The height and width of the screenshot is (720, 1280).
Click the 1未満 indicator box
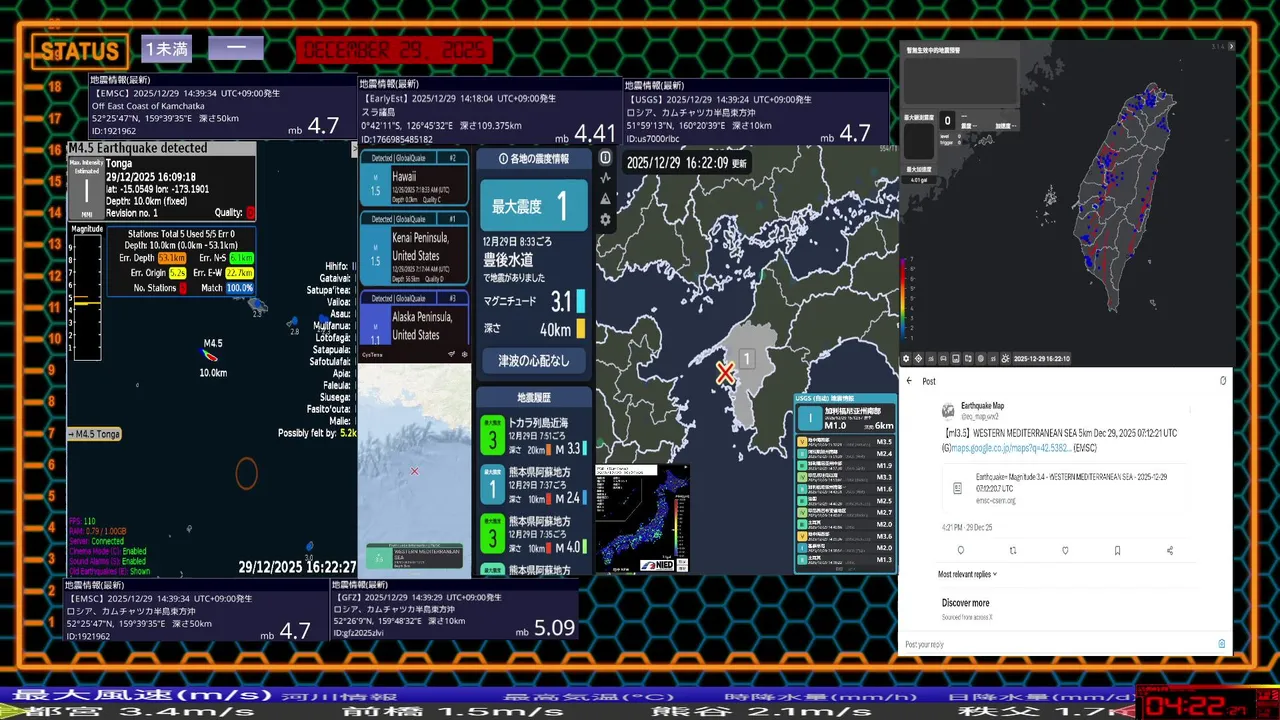[x=166, y=48]
